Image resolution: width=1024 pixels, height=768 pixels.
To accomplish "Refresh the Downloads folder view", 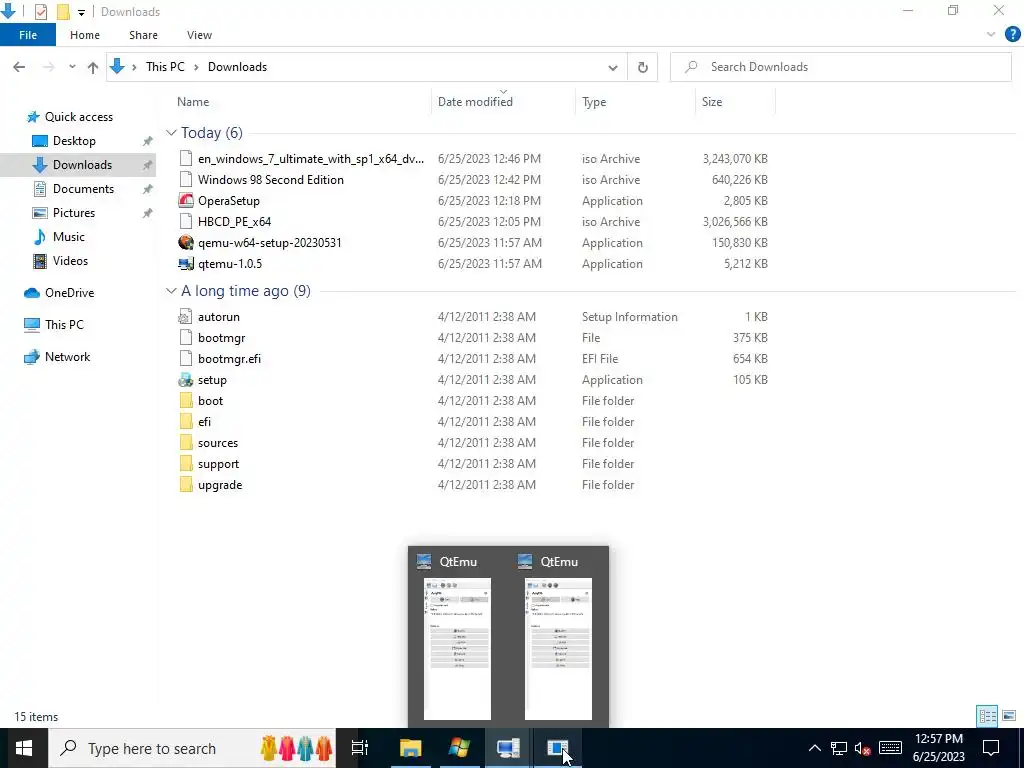I will pos(643,67).
